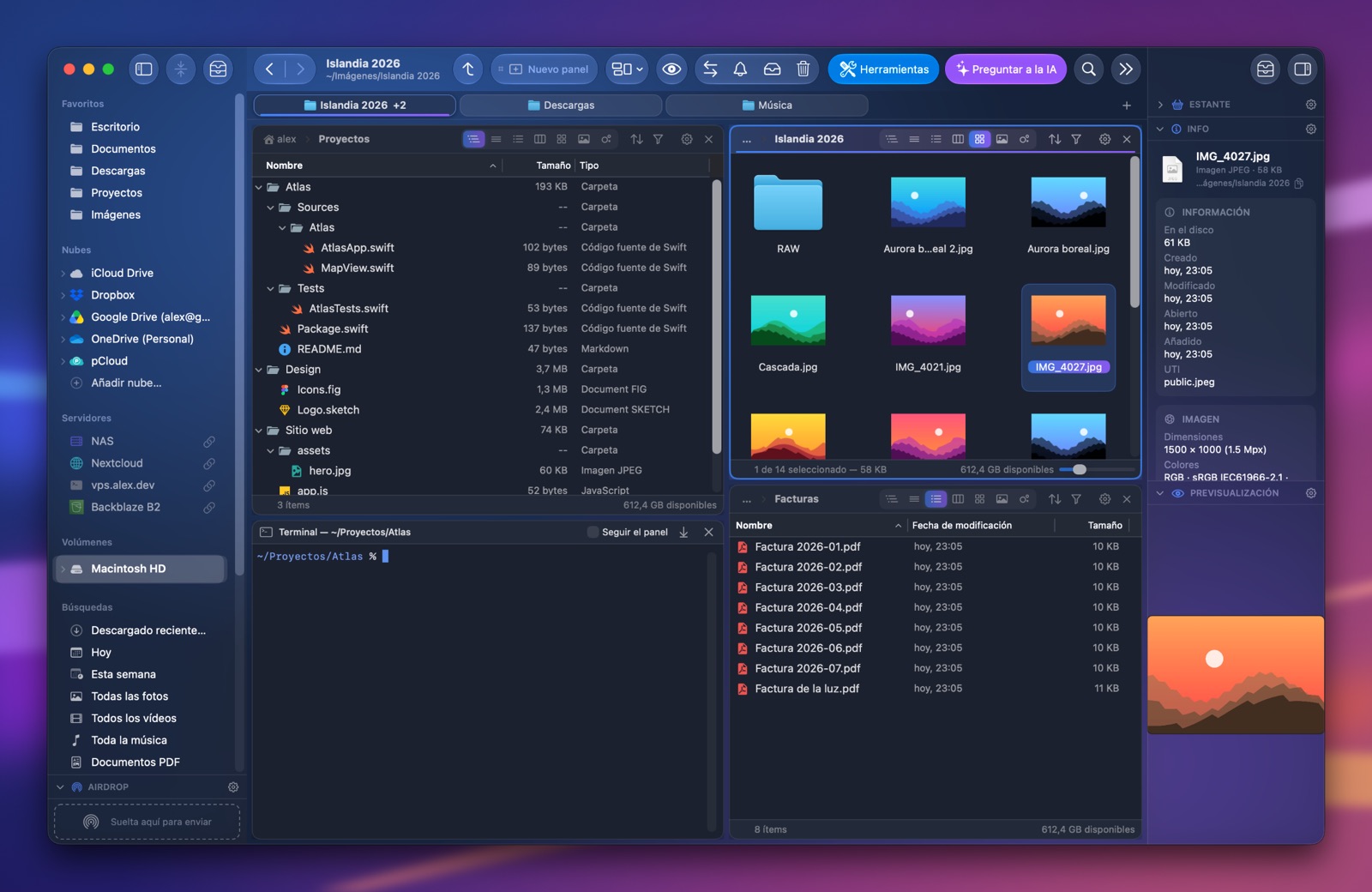Enable the Seguir el panel checkbox
The width and height of the screenshot is (1372, 892).
(593, 533)
